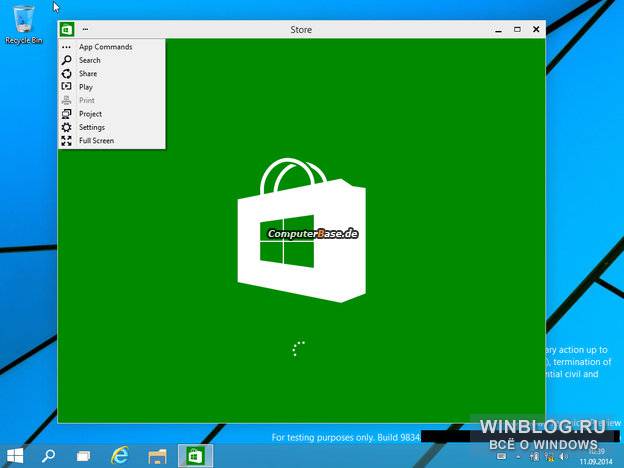
Task: Click the full screen arrows icon
Action: point(66,140)
